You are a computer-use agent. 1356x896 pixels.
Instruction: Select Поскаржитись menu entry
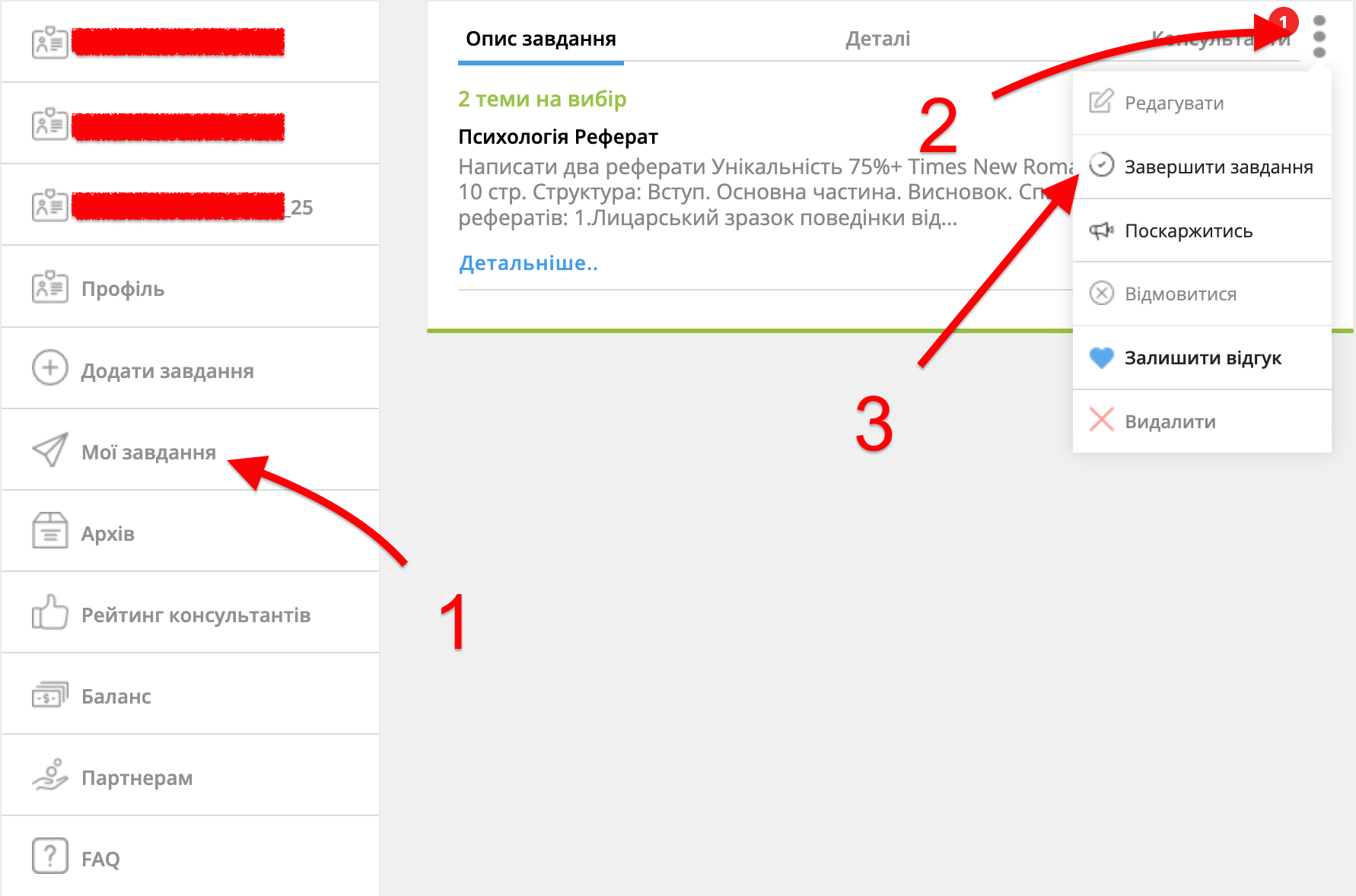click(x=1202, y=230)
